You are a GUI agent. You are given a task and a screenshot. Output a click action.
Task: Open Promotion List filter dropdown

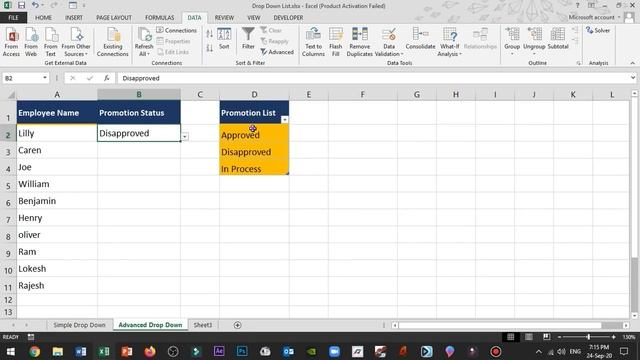coord(284,119)
